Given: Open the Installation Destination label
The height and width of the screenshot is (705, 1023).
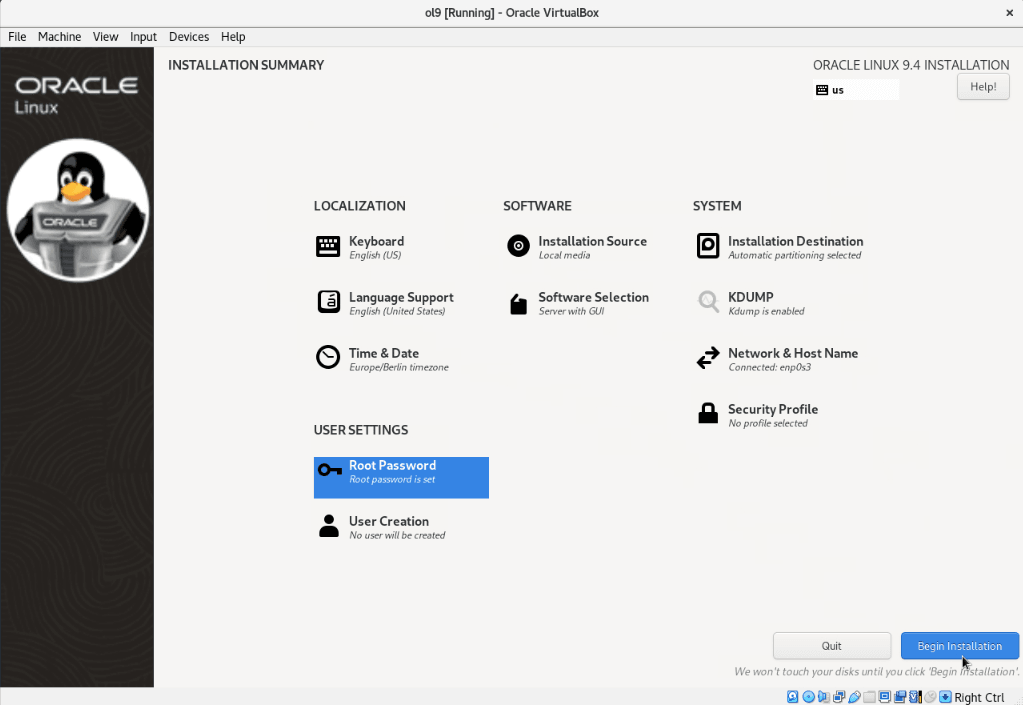Looking at the screenshot, I should click(x=795, y=241).
